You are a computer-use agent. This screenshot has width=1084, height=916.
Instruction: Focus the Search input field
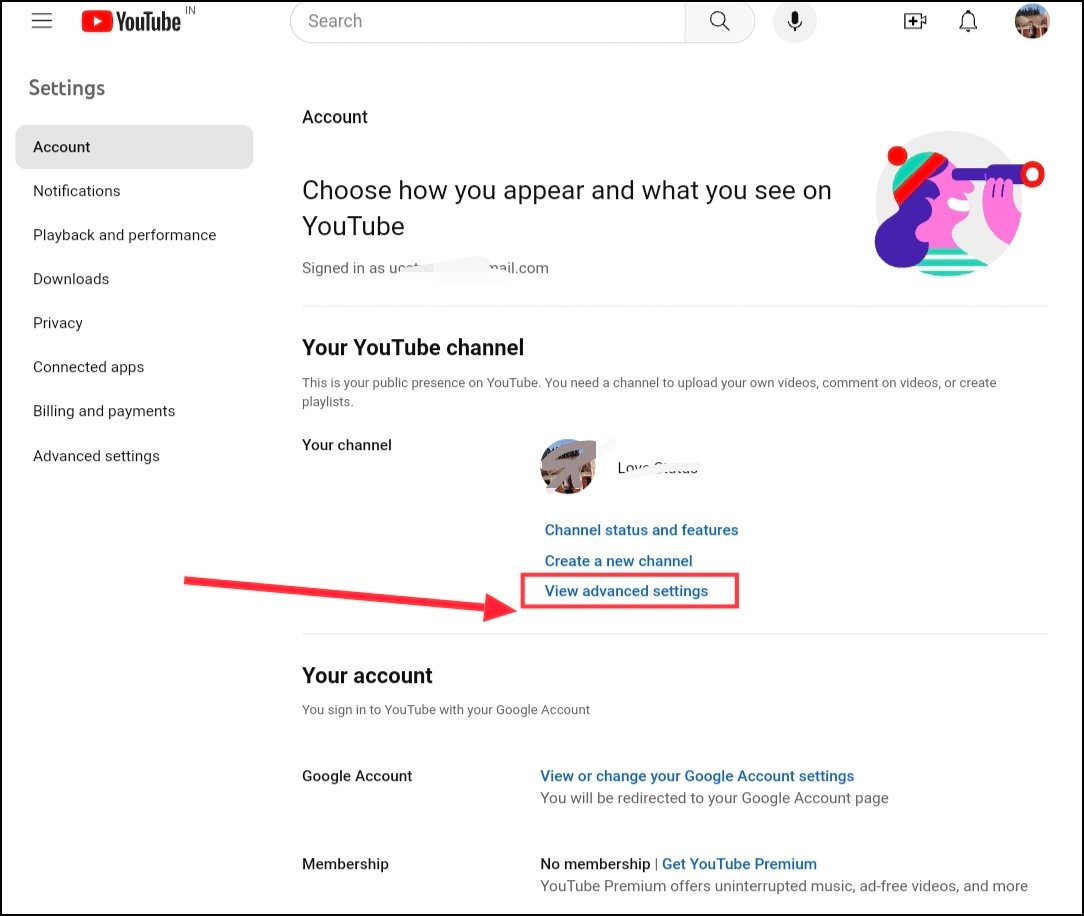point(488,21)
